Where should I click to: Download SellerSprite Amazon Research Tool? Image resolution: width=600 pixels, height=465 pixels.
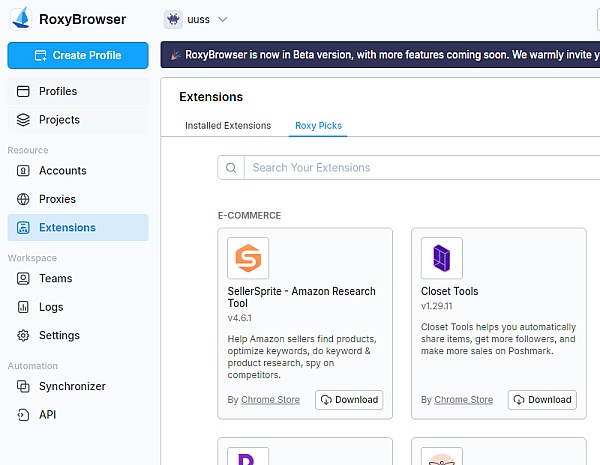click(349, 400)
